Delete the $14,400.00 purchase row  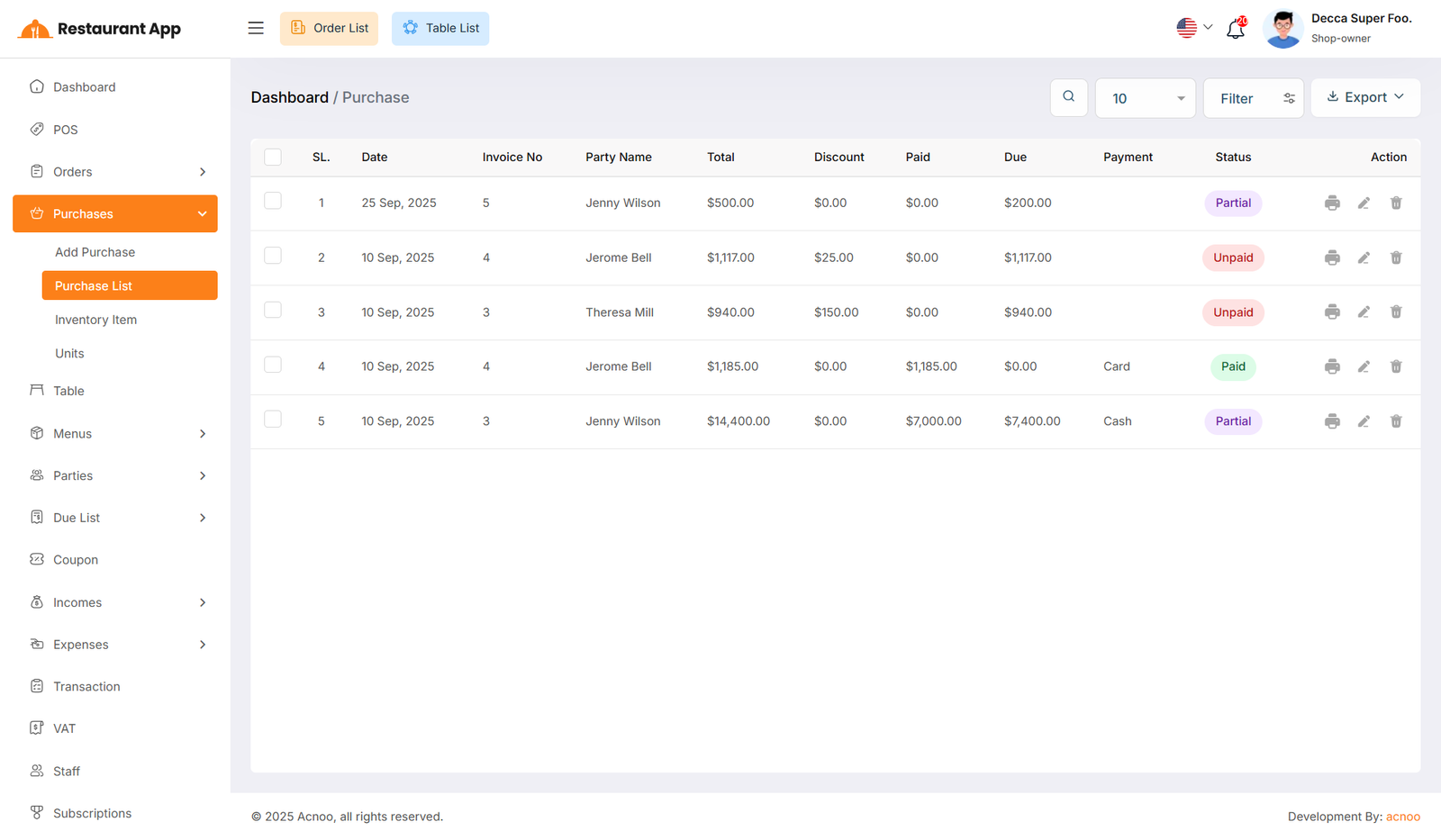click(x=1395, y=421)
